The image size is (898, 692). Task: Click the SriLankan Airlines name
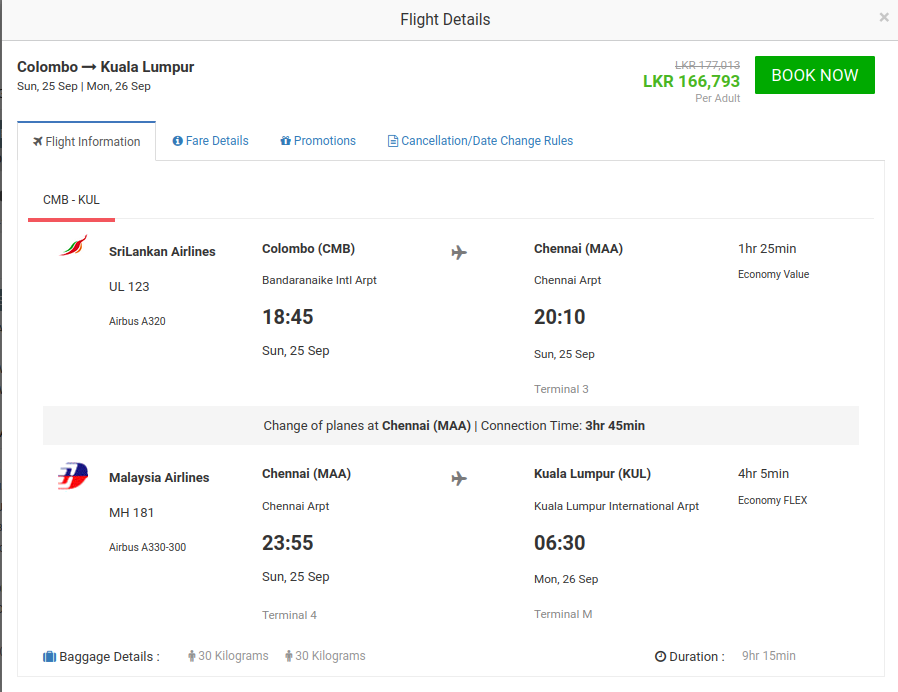(162, 251)
